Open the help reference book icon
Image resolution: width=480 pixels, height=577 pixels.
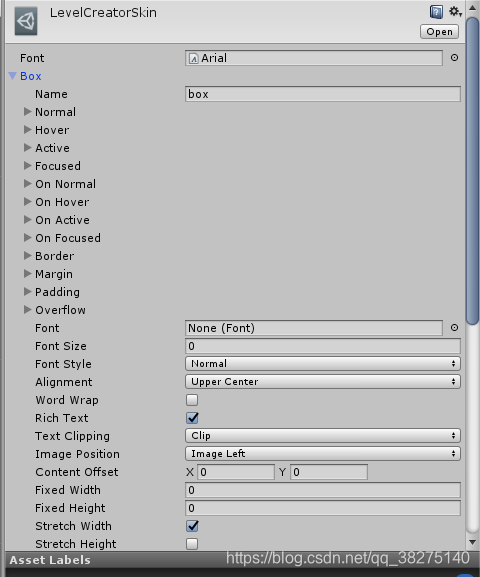(x=436, y=12)
